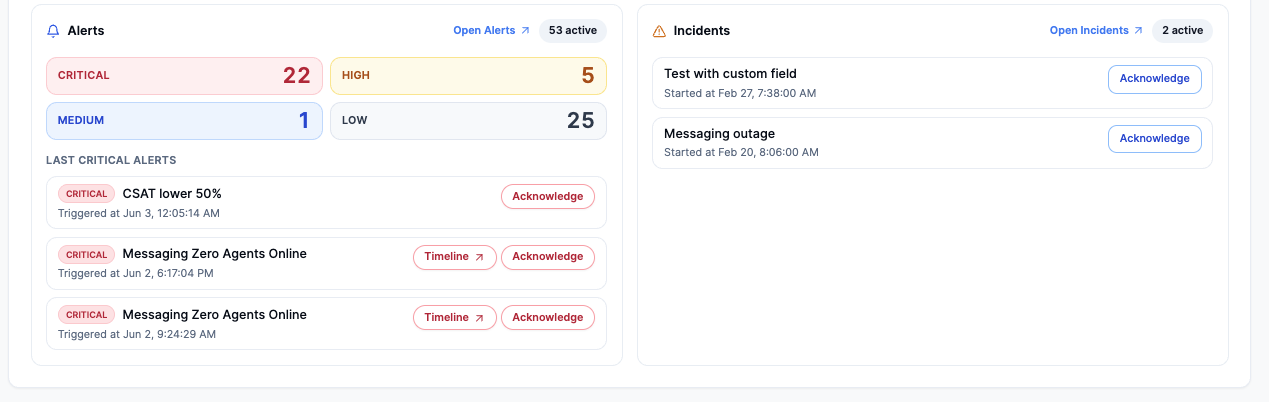Click the Messaging outage incident title
This screenshot has height=402, width=1269.
click(x=719, y=134)
